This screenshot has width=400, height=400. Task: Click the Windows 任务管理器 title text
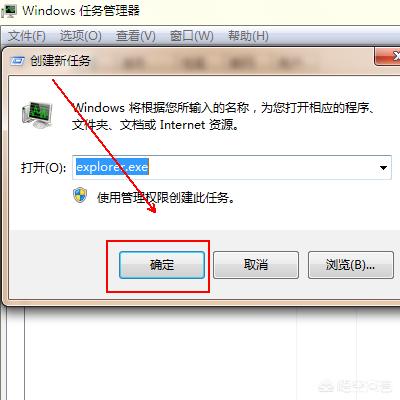pos(81,11)
